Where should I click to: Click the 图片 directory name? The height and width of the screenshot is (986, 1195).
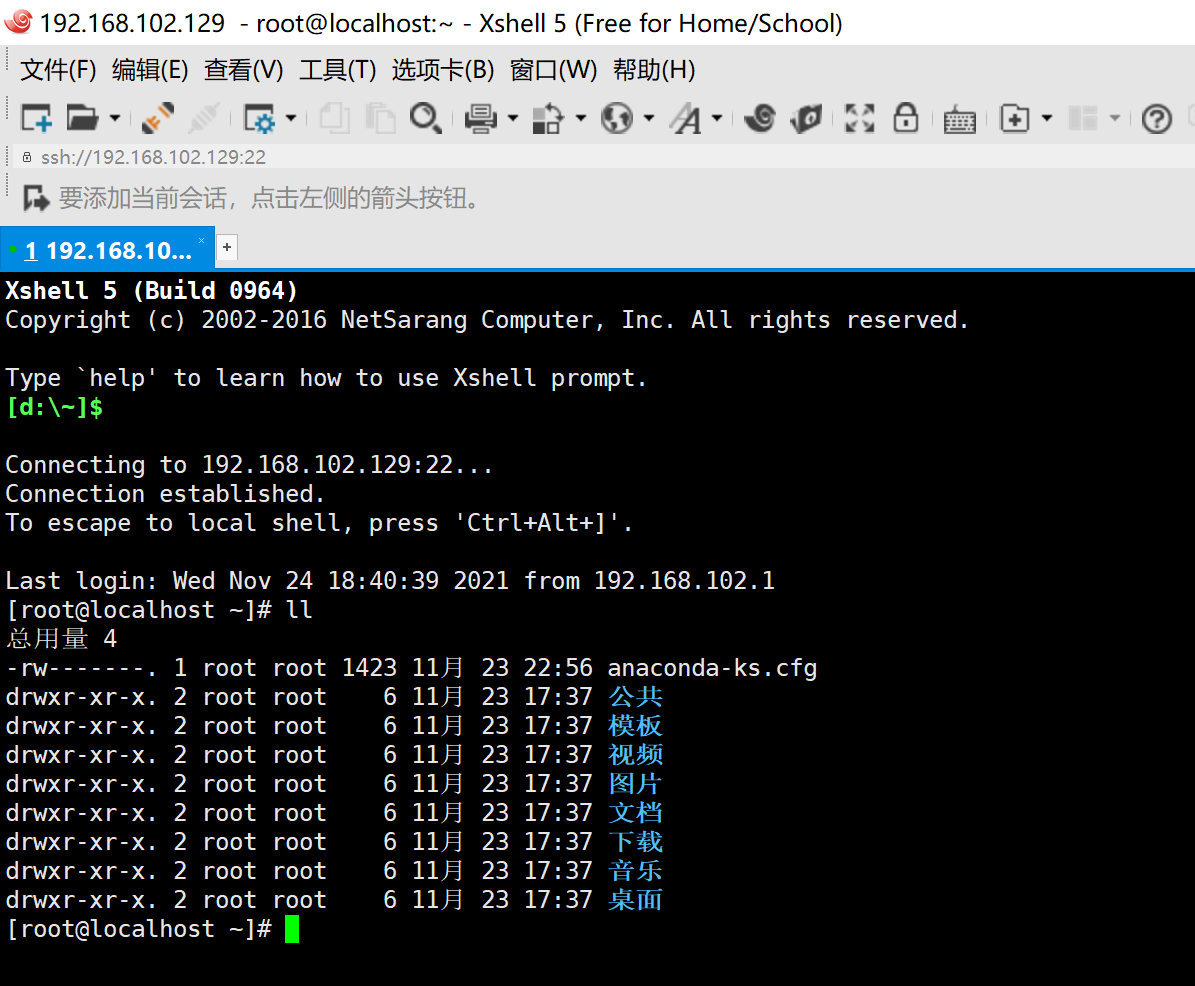636,783
